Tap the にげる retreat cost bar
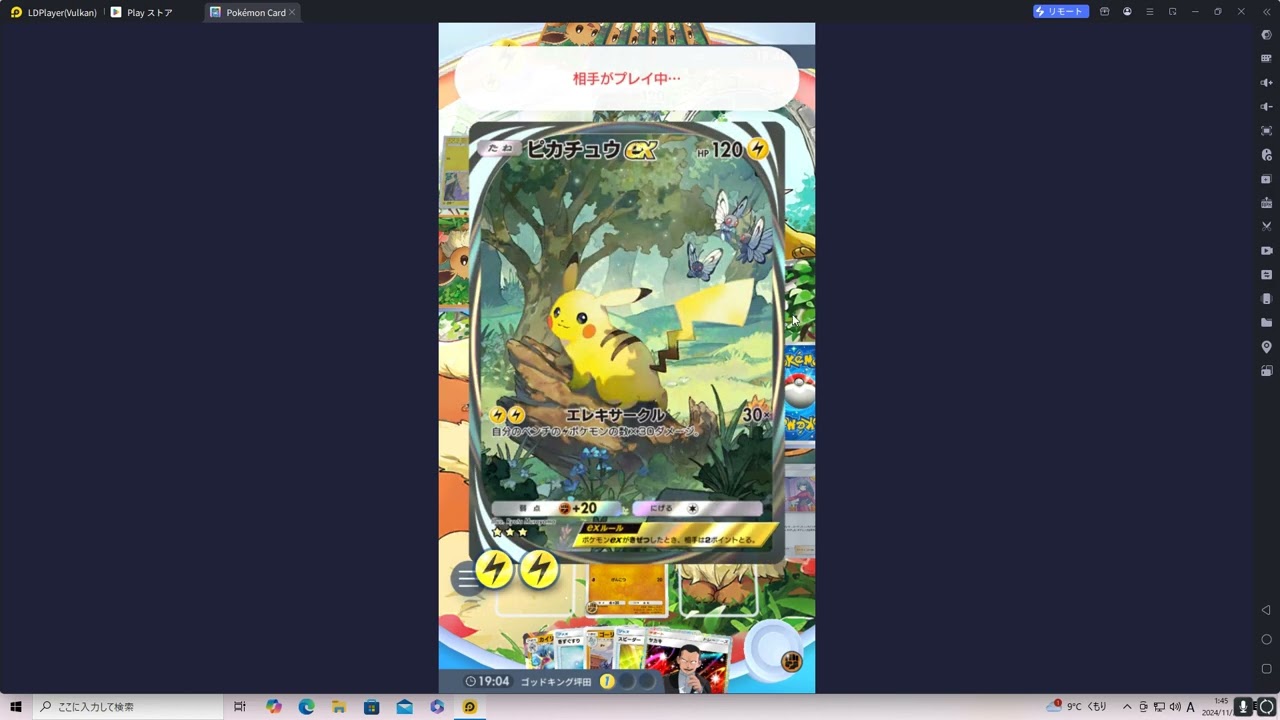 pyautogui.click(x=697, y=508)
